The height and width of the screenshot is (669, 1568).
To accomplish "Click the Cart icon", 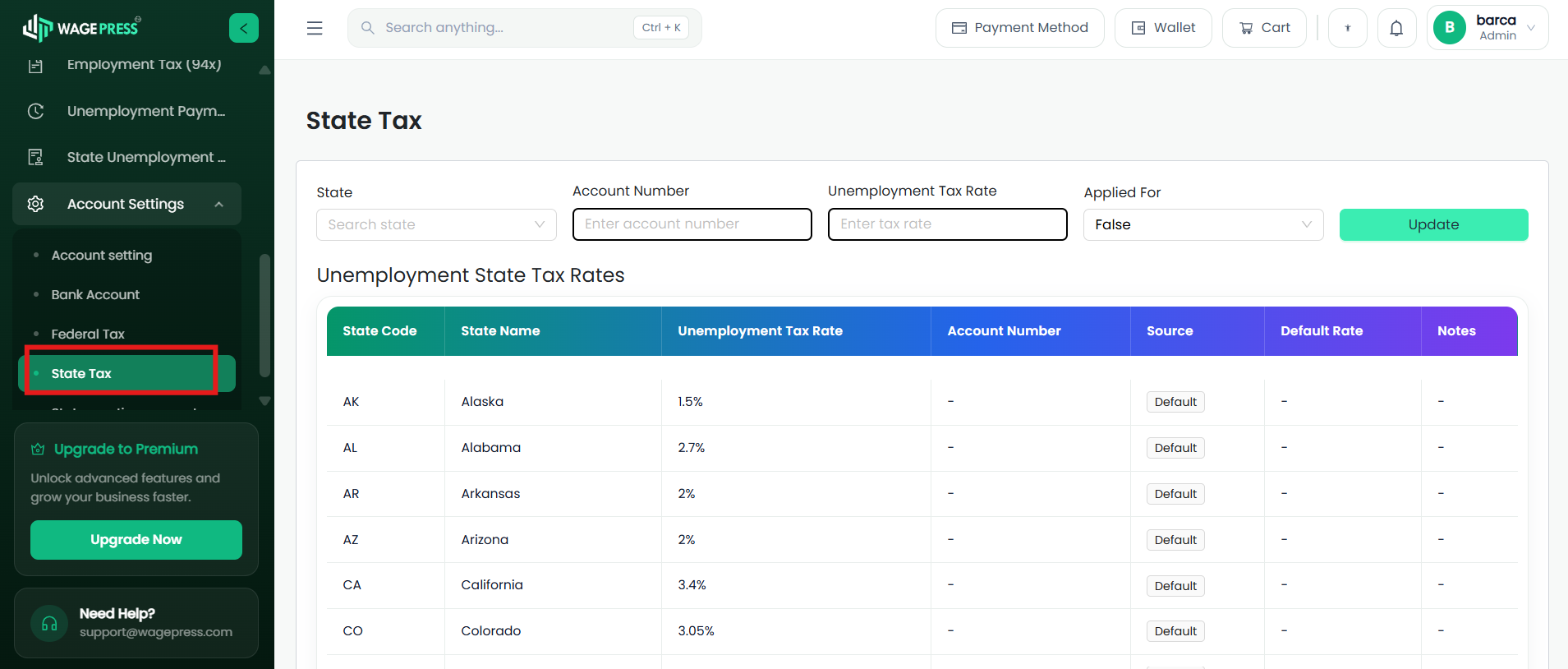I will [1246, 28].
